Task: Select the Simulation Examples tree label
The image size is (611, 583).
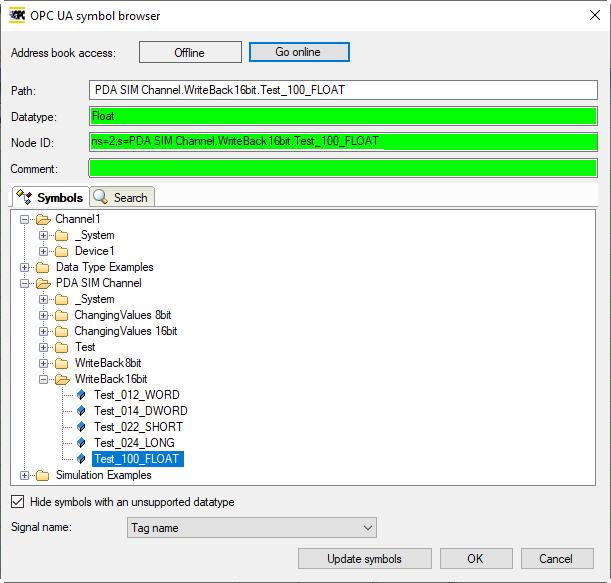Action: 104,475
